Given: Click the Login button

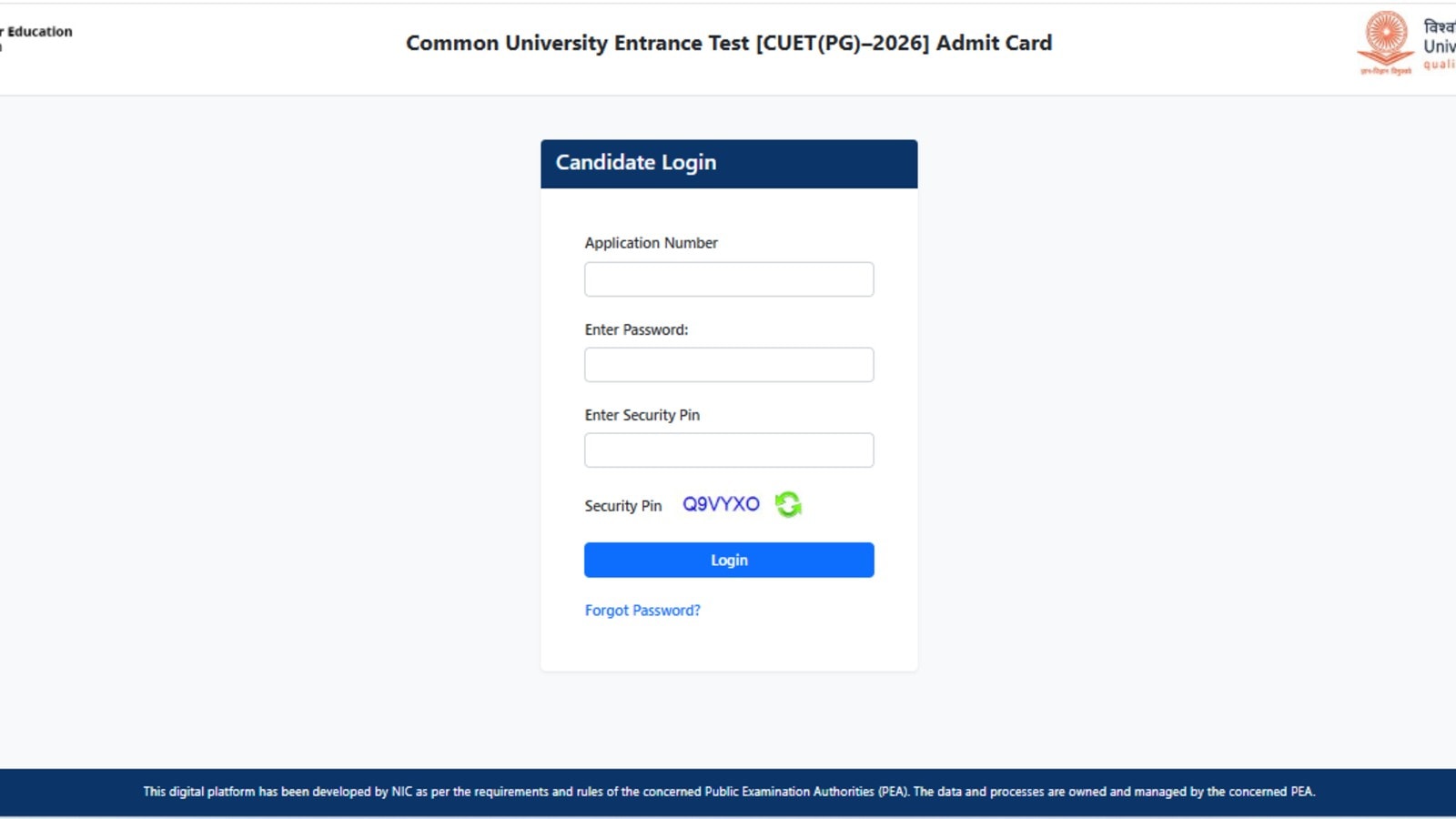Looking at the screenshot, I should (728, 560).
